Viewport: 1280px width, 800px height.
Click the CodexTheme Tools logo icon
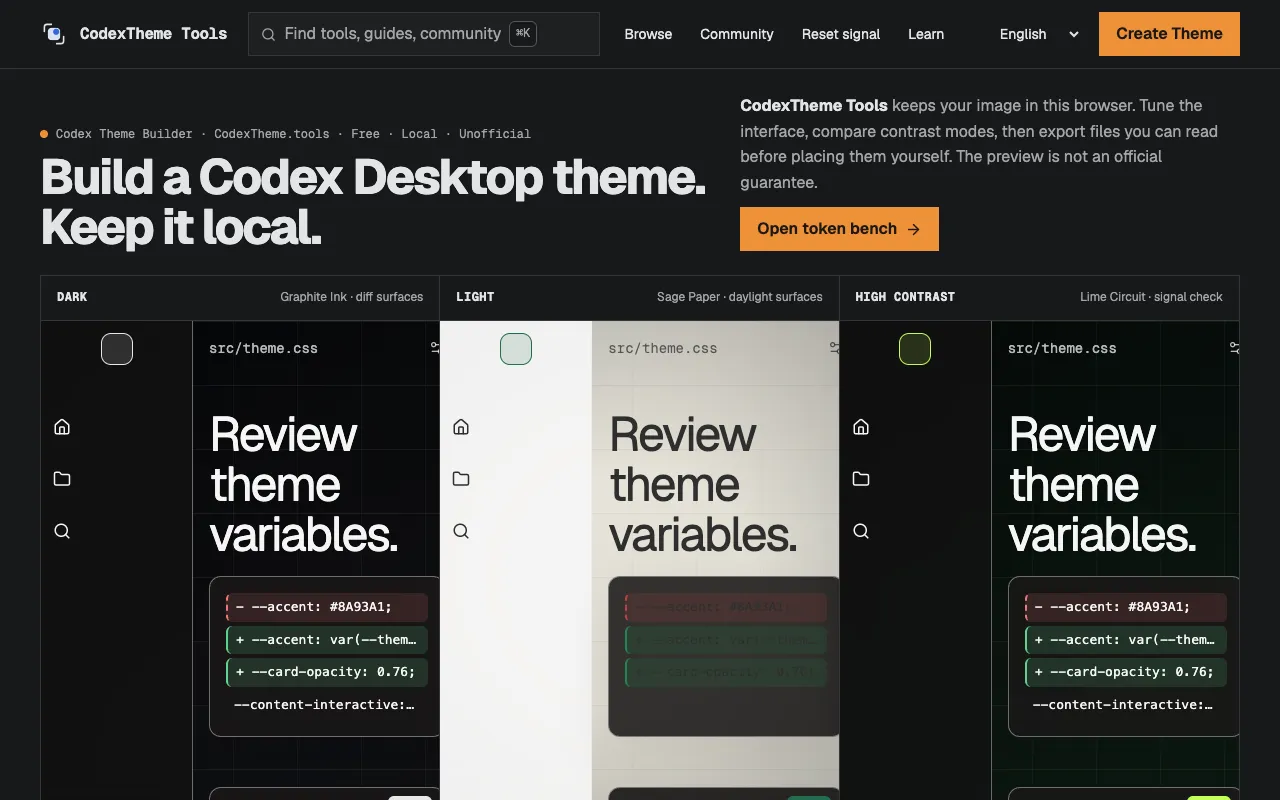[54, 34]
